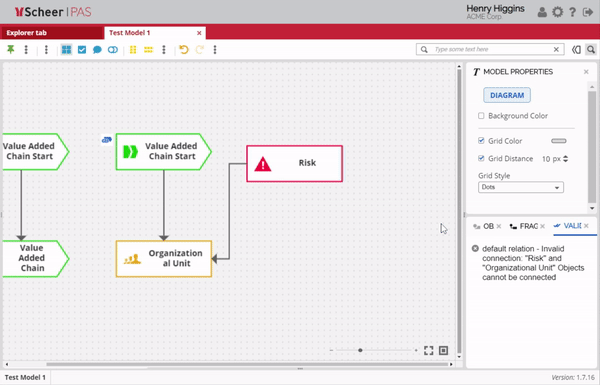The image size is (600, 385).
Task: Click the Grid Distance stepper arrows
Action: pos(566,158)
